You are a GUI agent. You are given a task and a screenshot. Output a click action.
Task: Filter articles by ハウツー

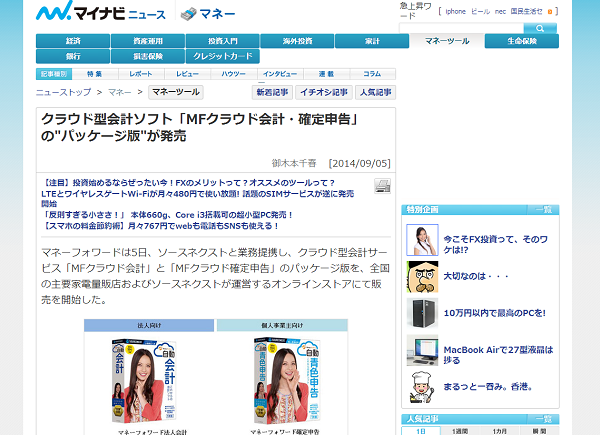[x=234, y=74]
